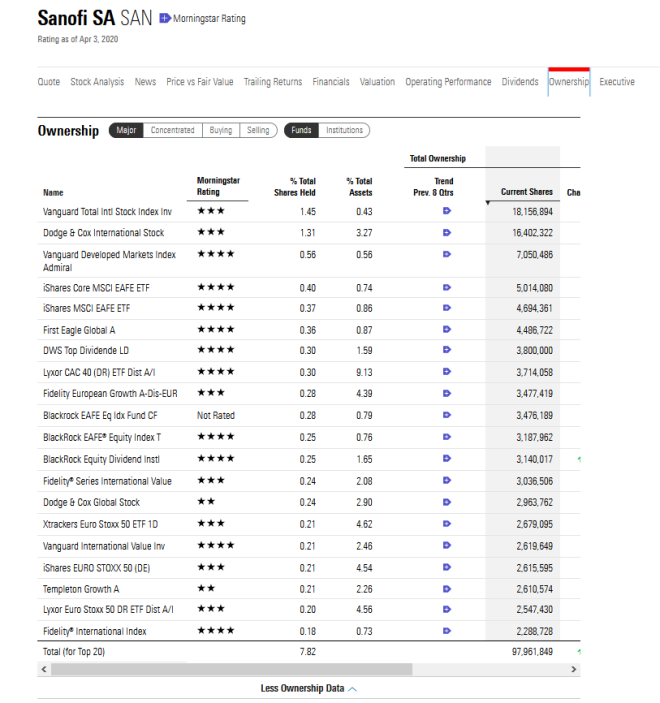The image size is (660, 703).
Task: Click trend icon for Templeton Growth A row
Action: click(446, 588)
